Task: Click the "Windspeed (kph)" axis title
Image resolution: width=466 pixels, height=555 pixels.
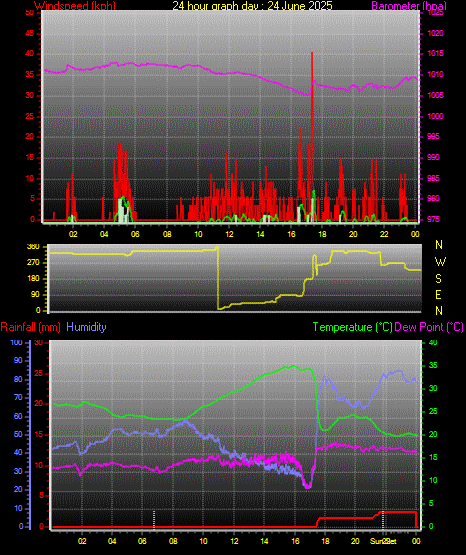Action: click(x=75, y=6)
